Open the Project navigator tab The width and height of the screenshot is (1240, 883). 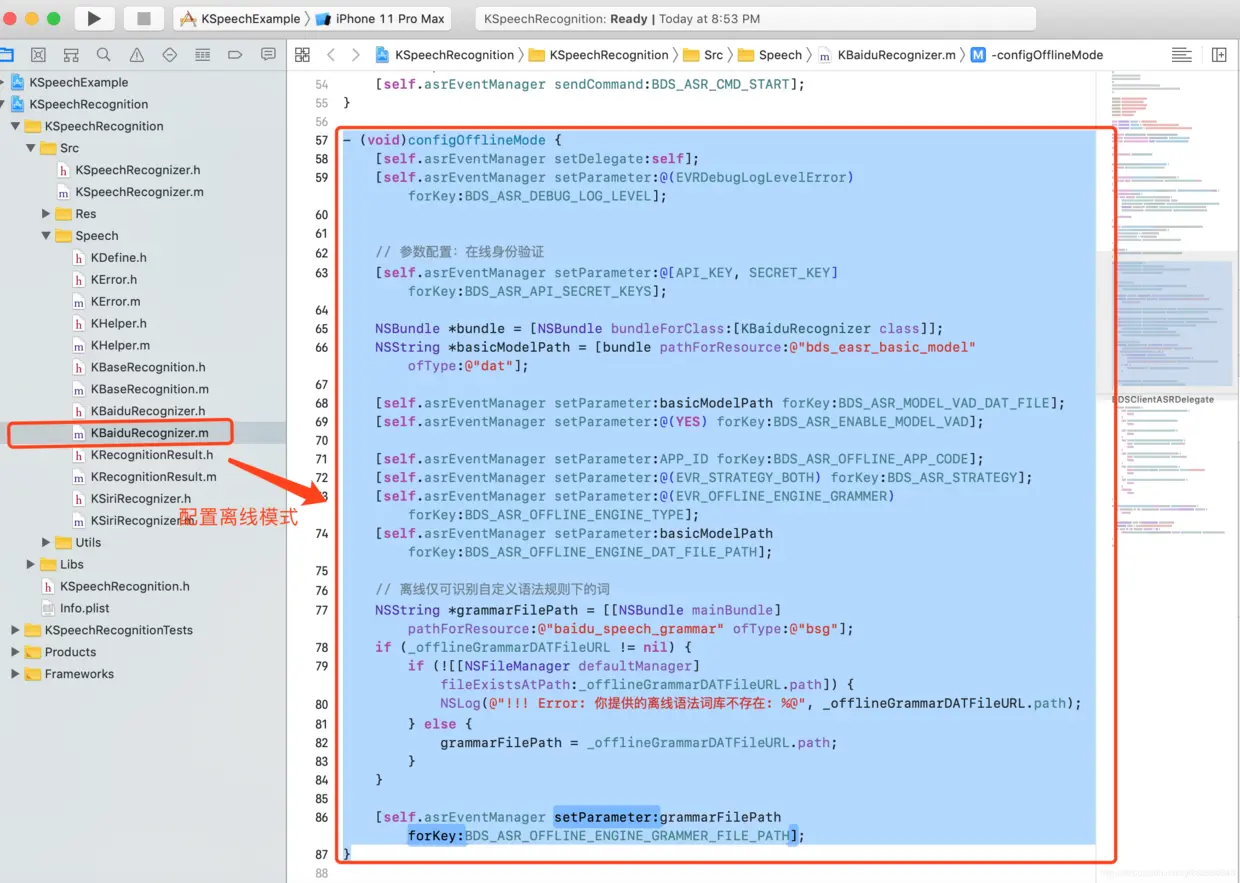(6, 55)
